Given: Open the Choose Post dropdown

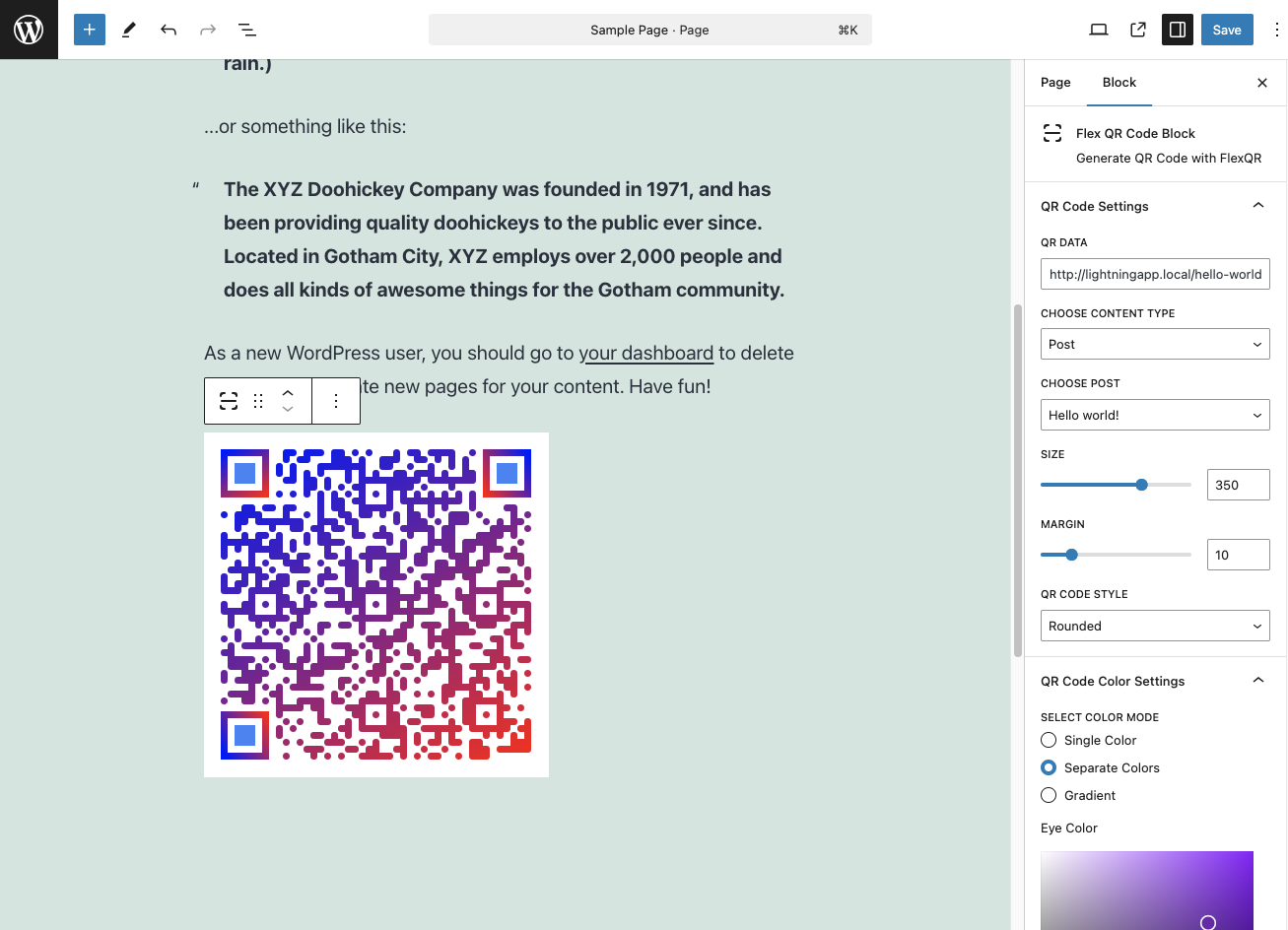Looking at the screenshot, I should tap(1155, 415).
